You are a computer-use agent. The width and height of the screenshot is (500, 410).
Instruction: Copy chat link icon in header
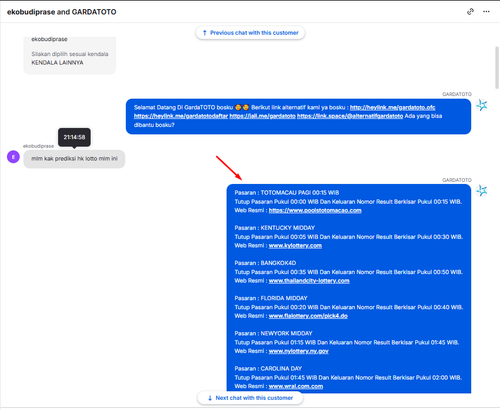(470, 12)
